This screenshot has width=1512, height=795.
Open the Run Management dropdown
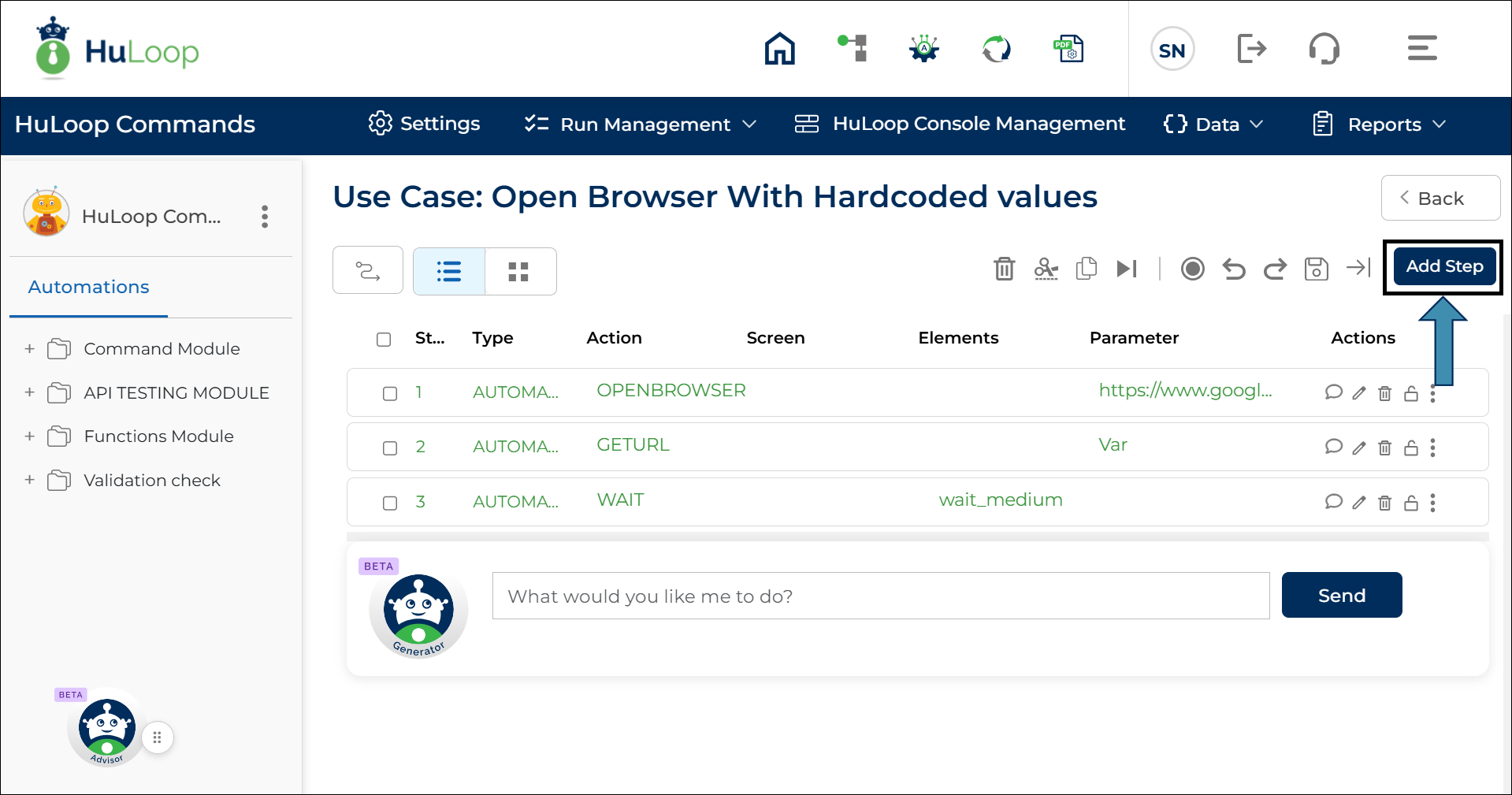[x=641, y=124]
